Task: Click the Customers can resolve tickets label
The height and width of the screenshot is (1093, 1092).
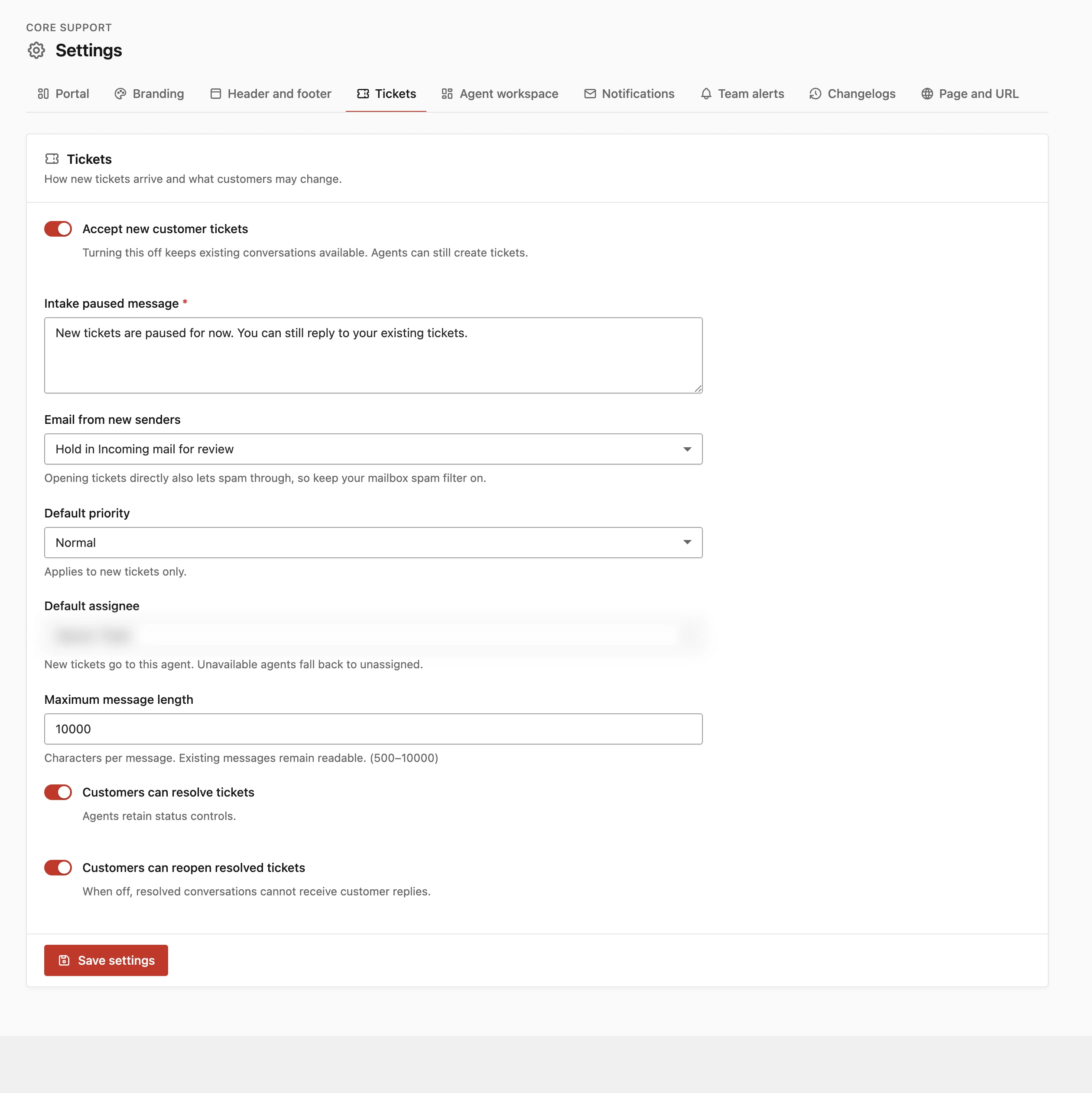Action: coord(169,792)
